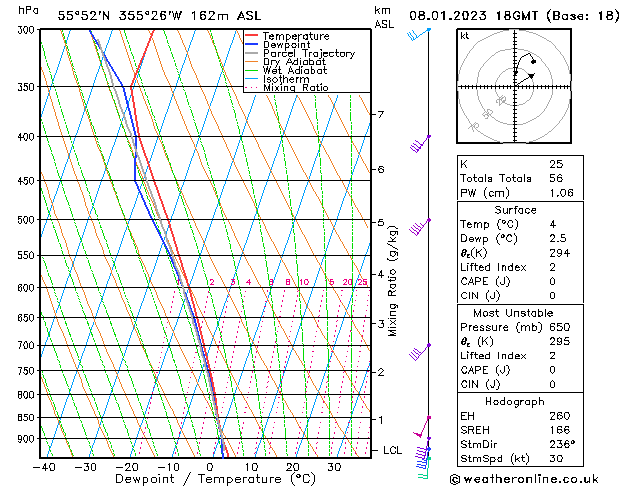629x486 pixels.
Task: Click the 900 pressure level label
Action: tap(28, 439)
